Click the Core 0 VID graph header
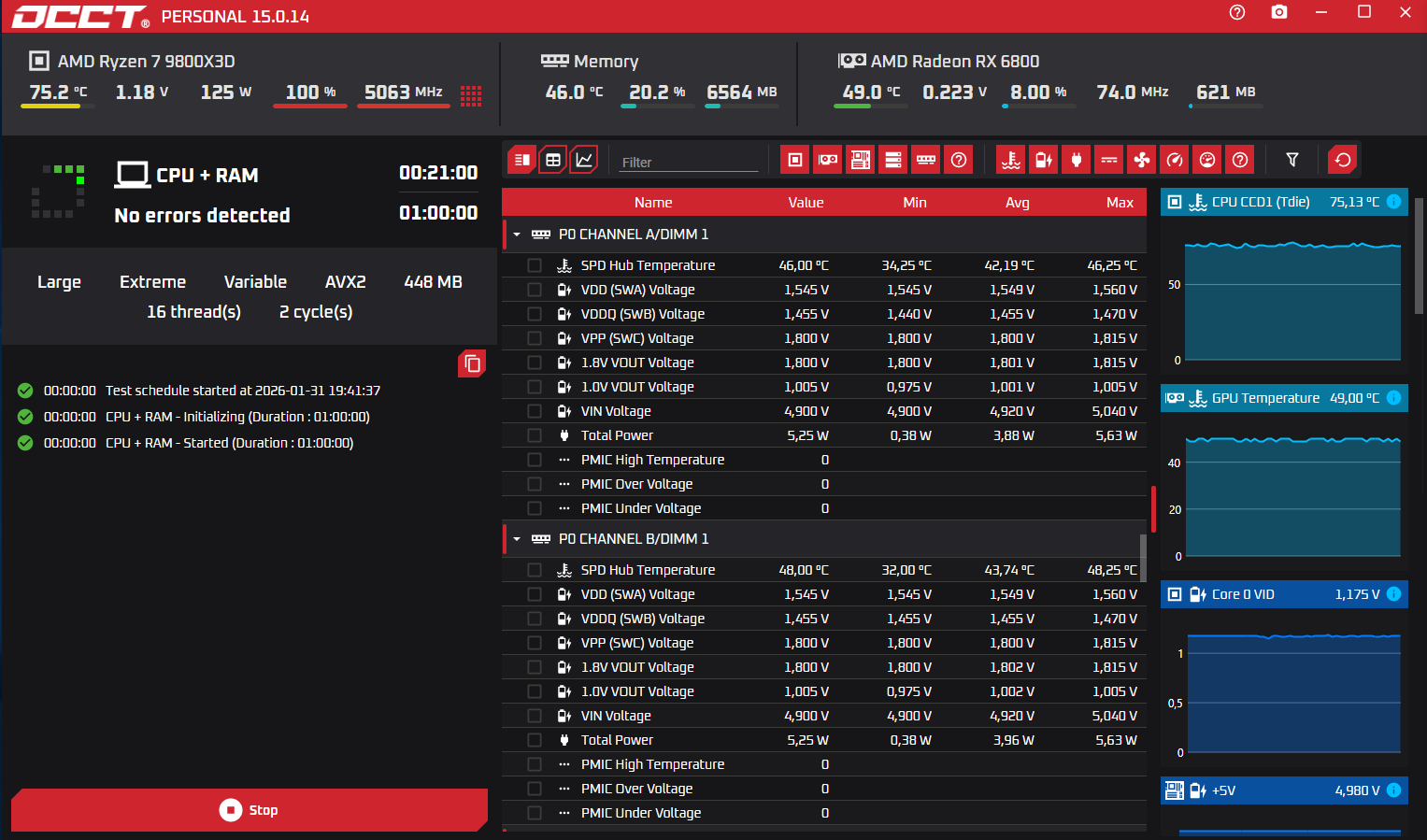 pyautogui.click(x=1284, y=594)
